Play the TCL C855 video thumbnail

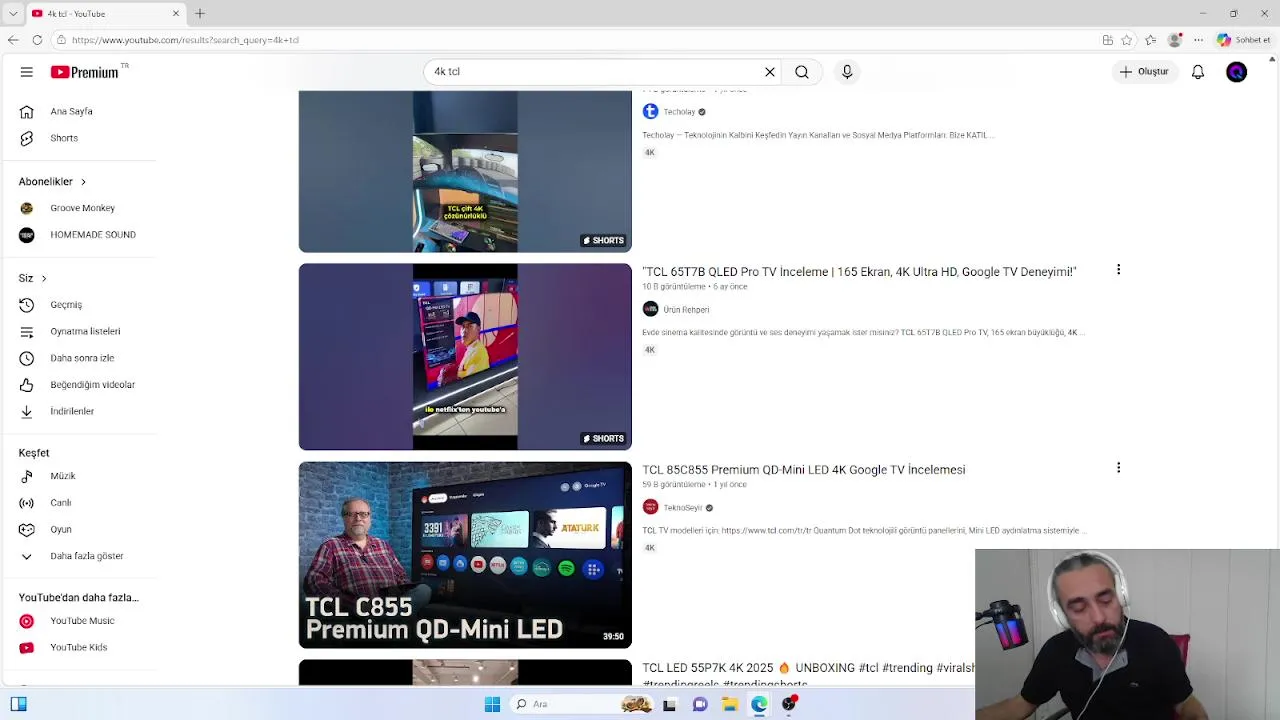click(x=465, y=555)
